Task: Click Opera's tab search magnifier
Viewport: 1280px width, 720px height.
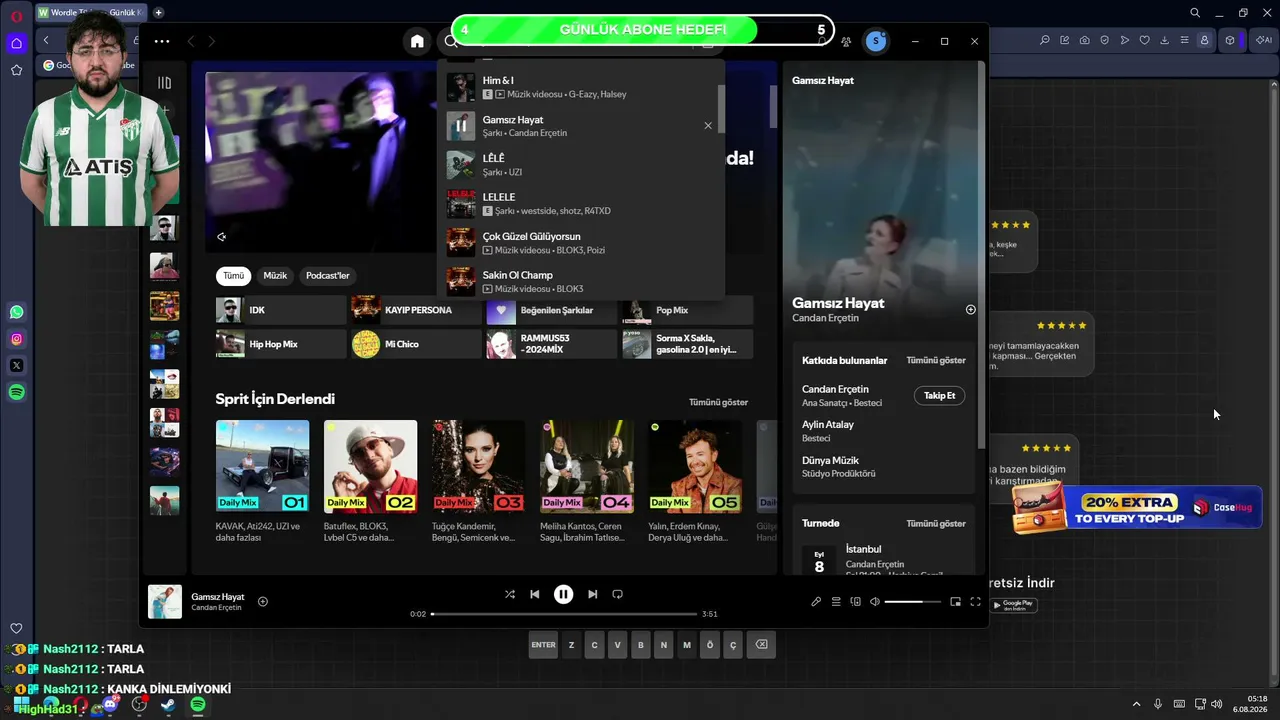Action: (1195, 13)
